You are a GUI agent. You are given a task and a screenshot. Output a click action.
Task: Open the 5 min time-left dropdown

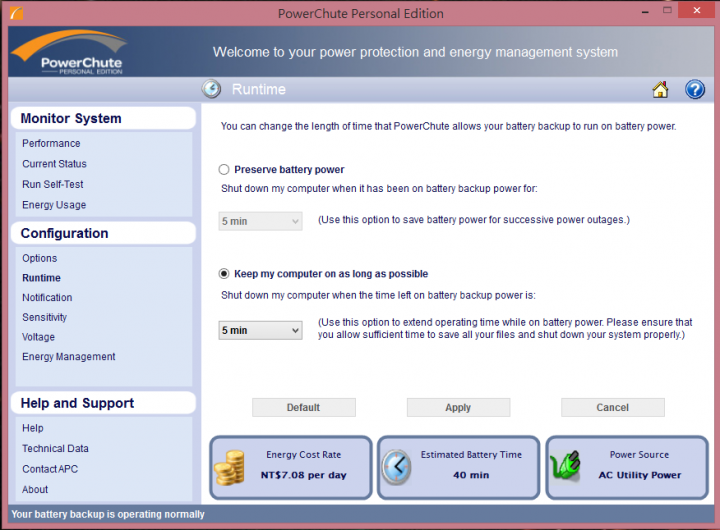[x=260, y=330]
